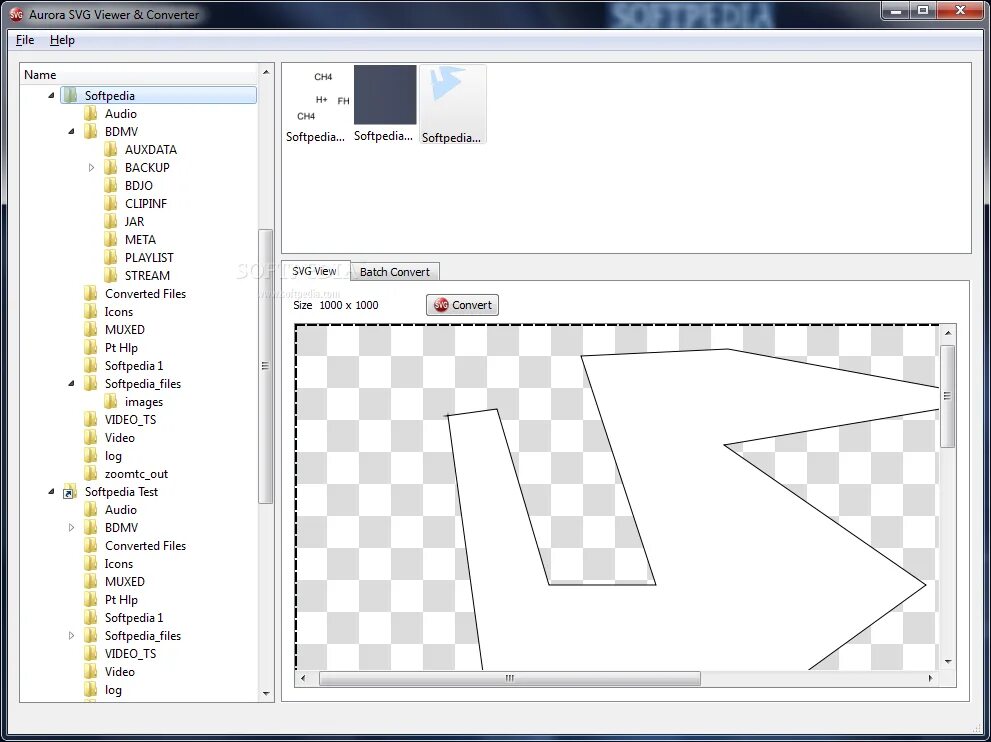991x742 pixels.
Task: Select Pt Hlp folder under Softpedia
Action: click(121, 348)
